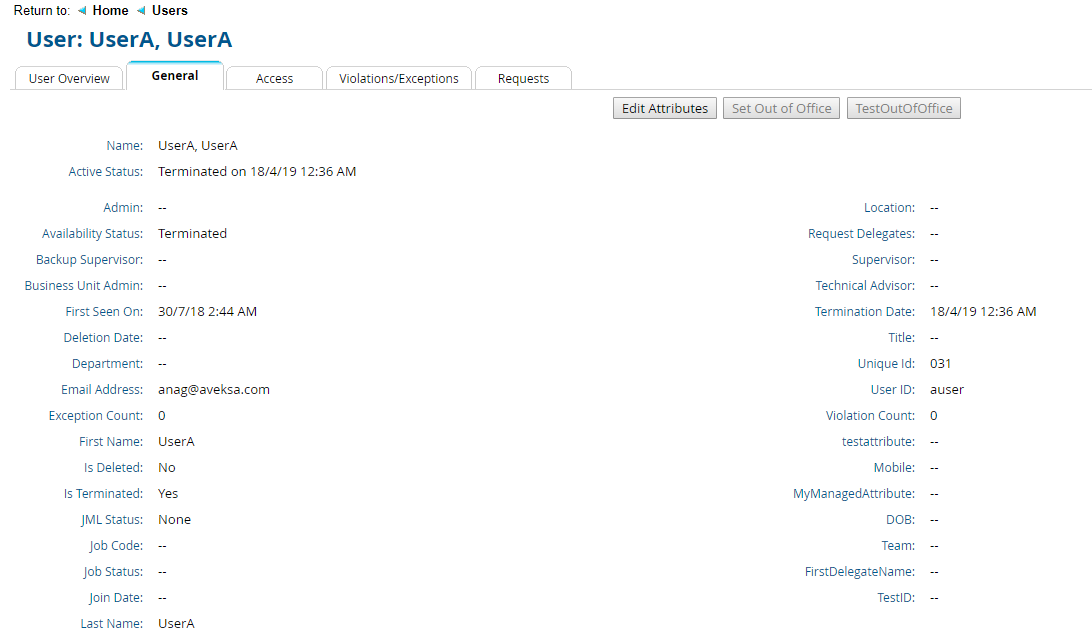
Task: Select the Requests tab
Action: click(x=523, y=78)
